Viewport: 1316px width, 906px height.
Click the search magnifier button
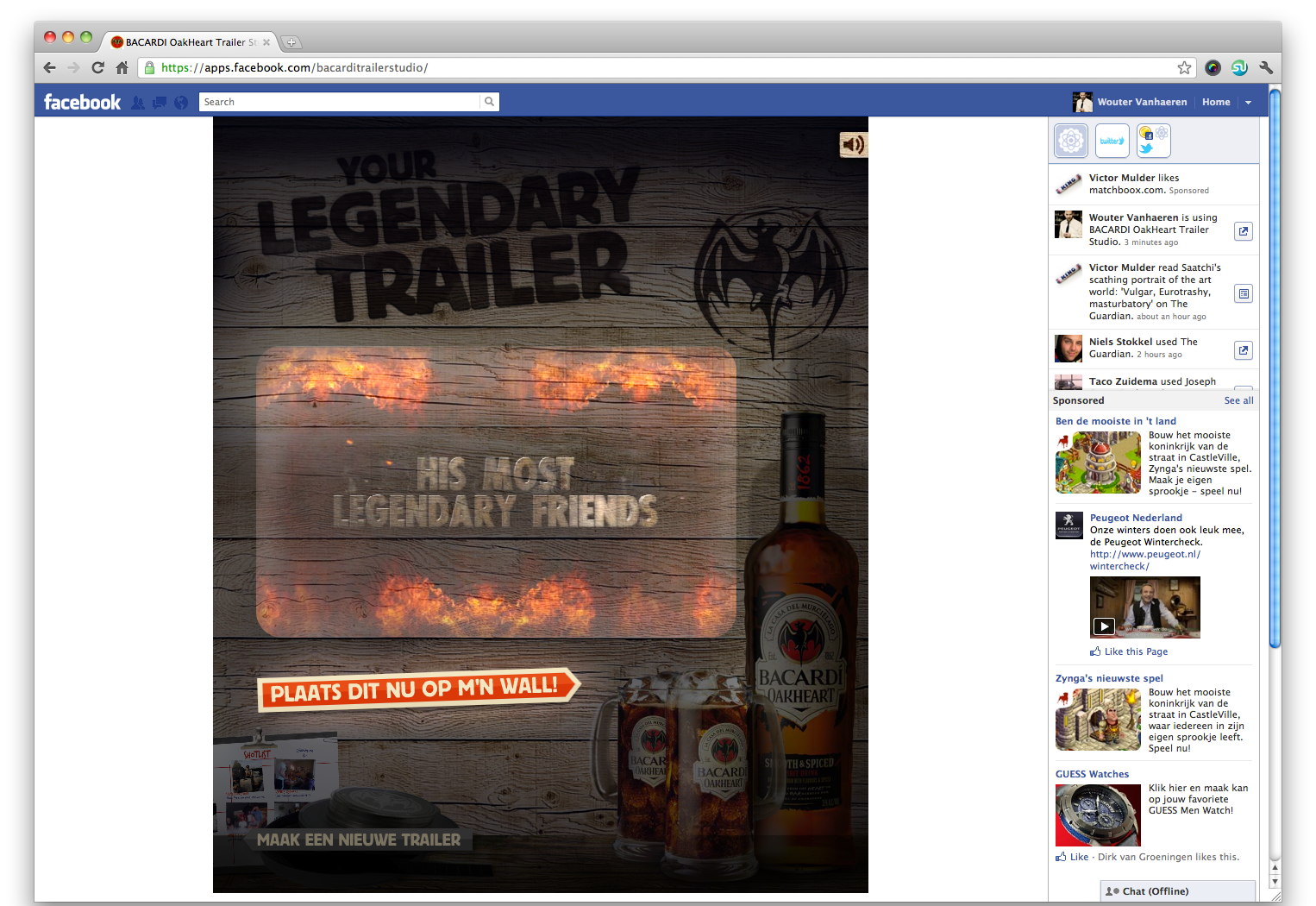[x=489, y=102]
